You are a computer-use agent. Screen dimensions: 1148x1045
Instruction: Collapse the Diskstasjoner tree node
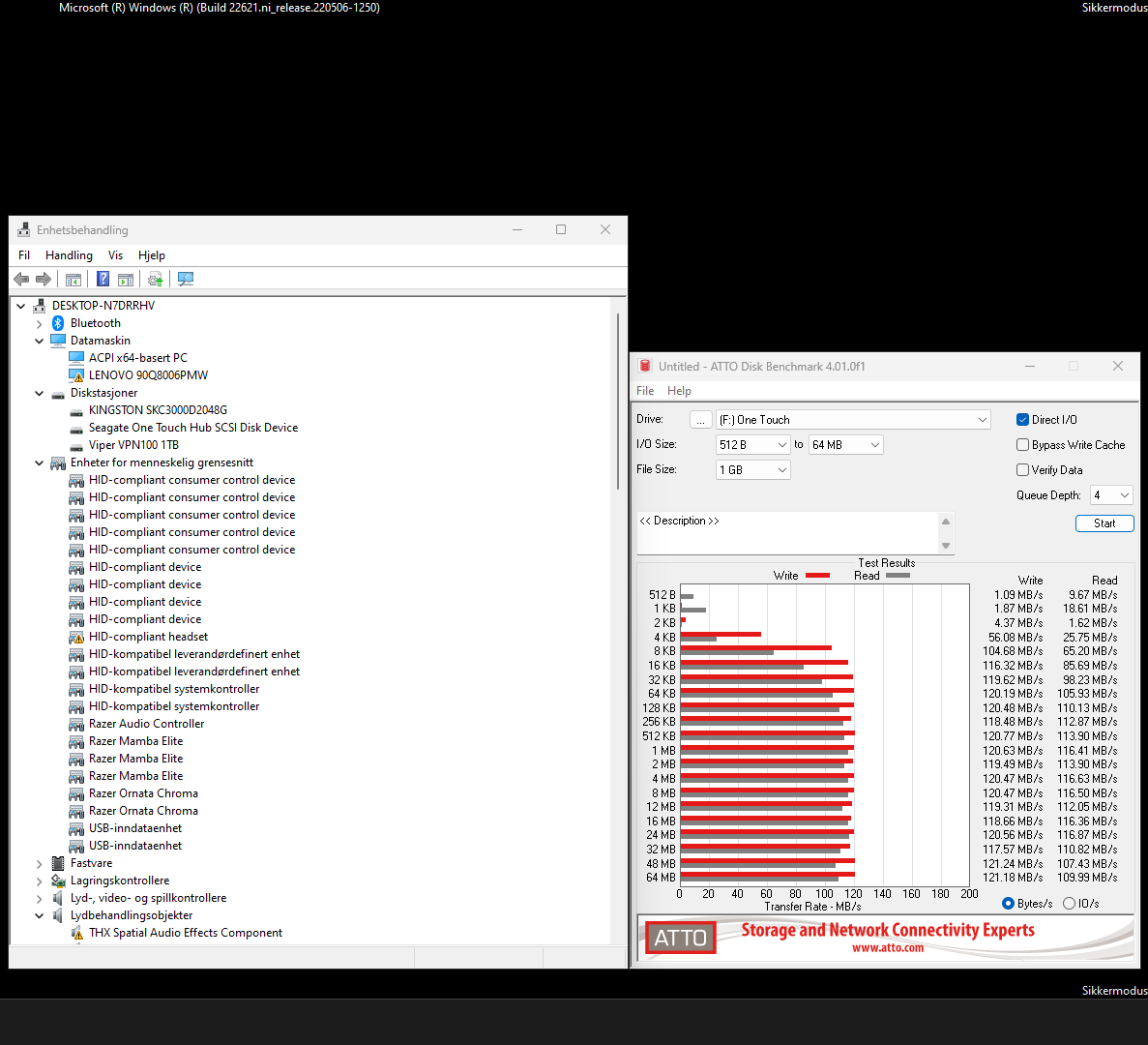coord(40,393)
